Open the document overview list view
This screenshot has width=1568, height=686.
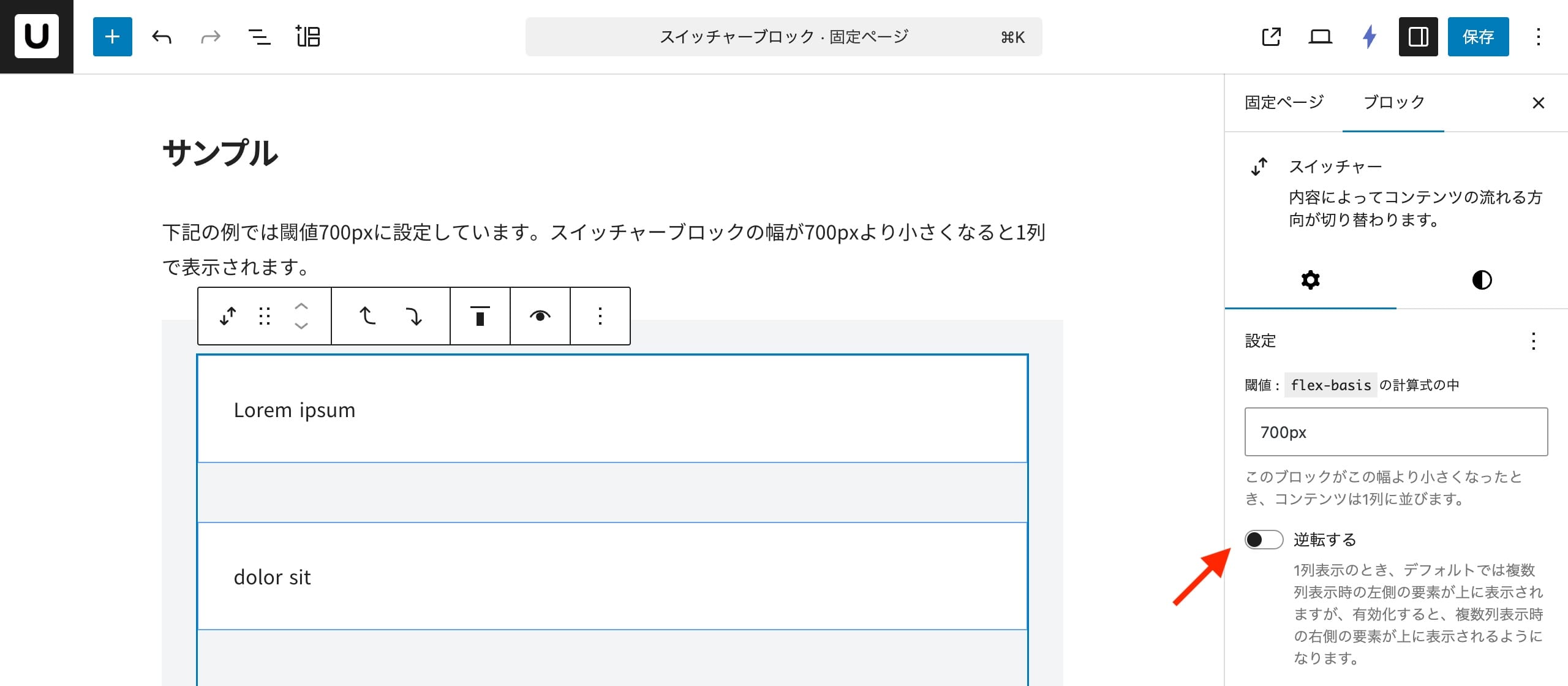[x=259, y=37]
